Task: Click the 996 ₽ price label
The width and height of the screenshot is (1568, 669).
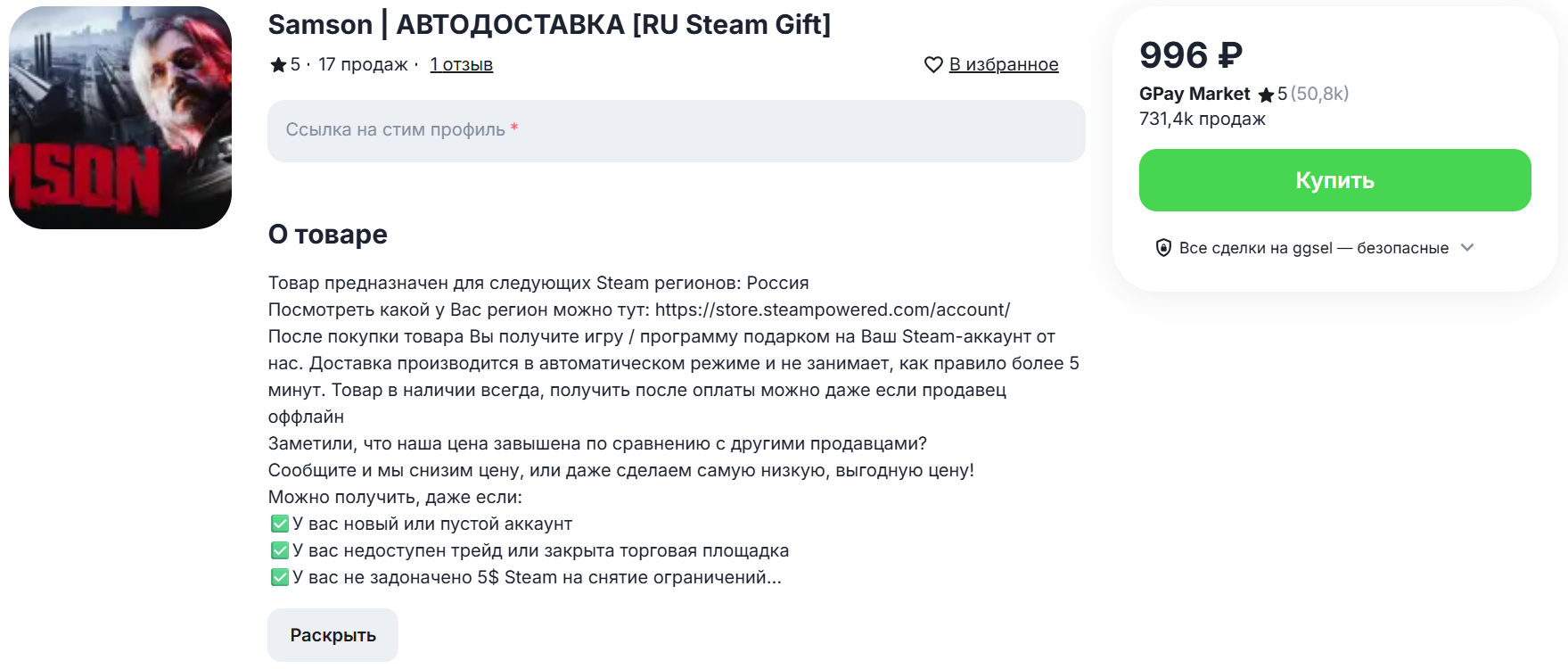Action: click(x=1190, y=55)
